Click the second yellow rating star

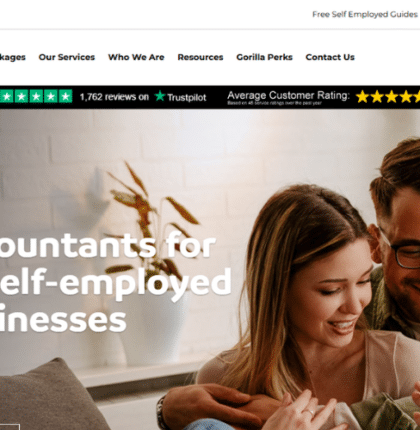click(x=377, y=97)
